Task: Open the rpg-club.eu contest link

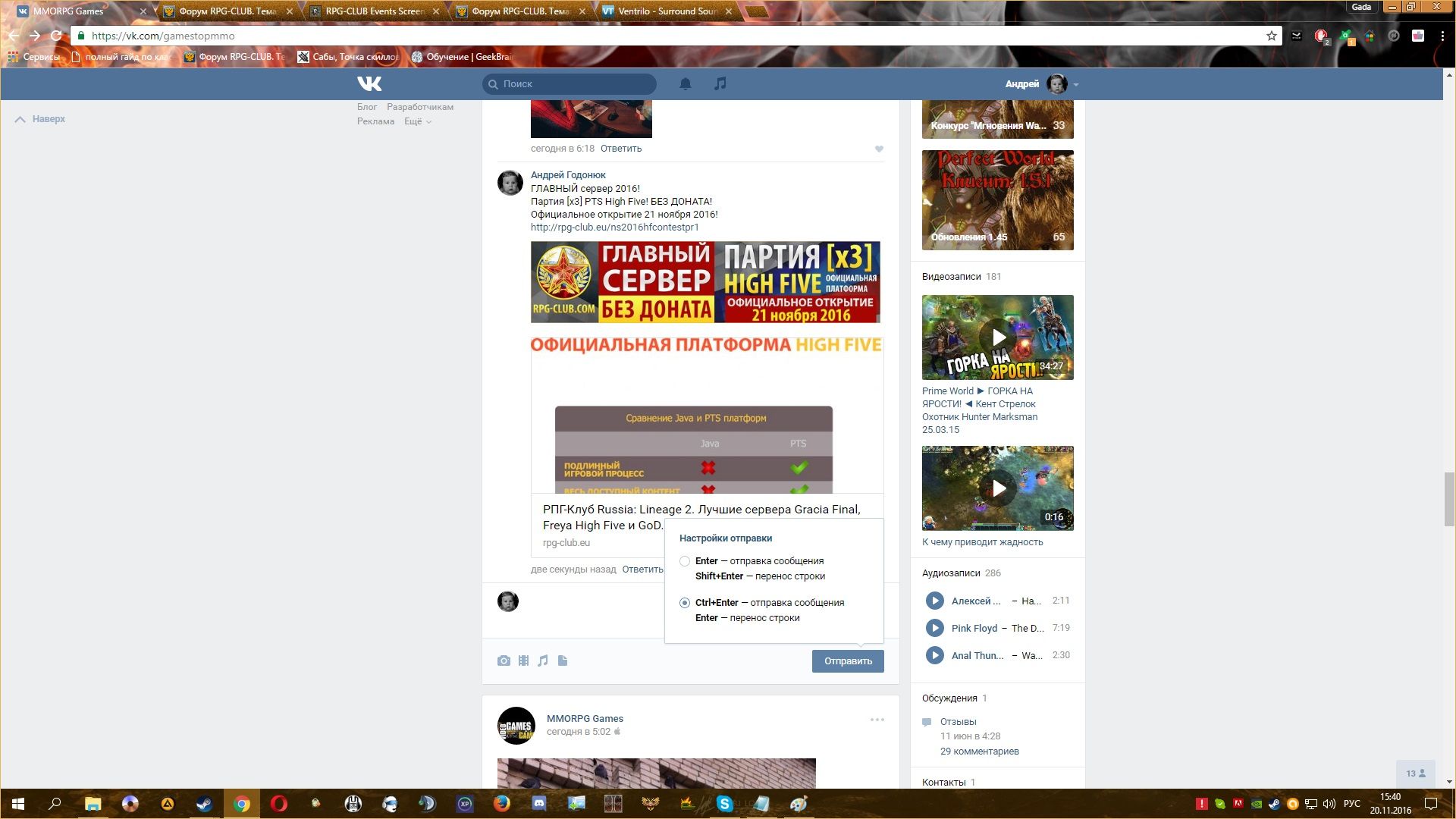Action: click(614, 227)
